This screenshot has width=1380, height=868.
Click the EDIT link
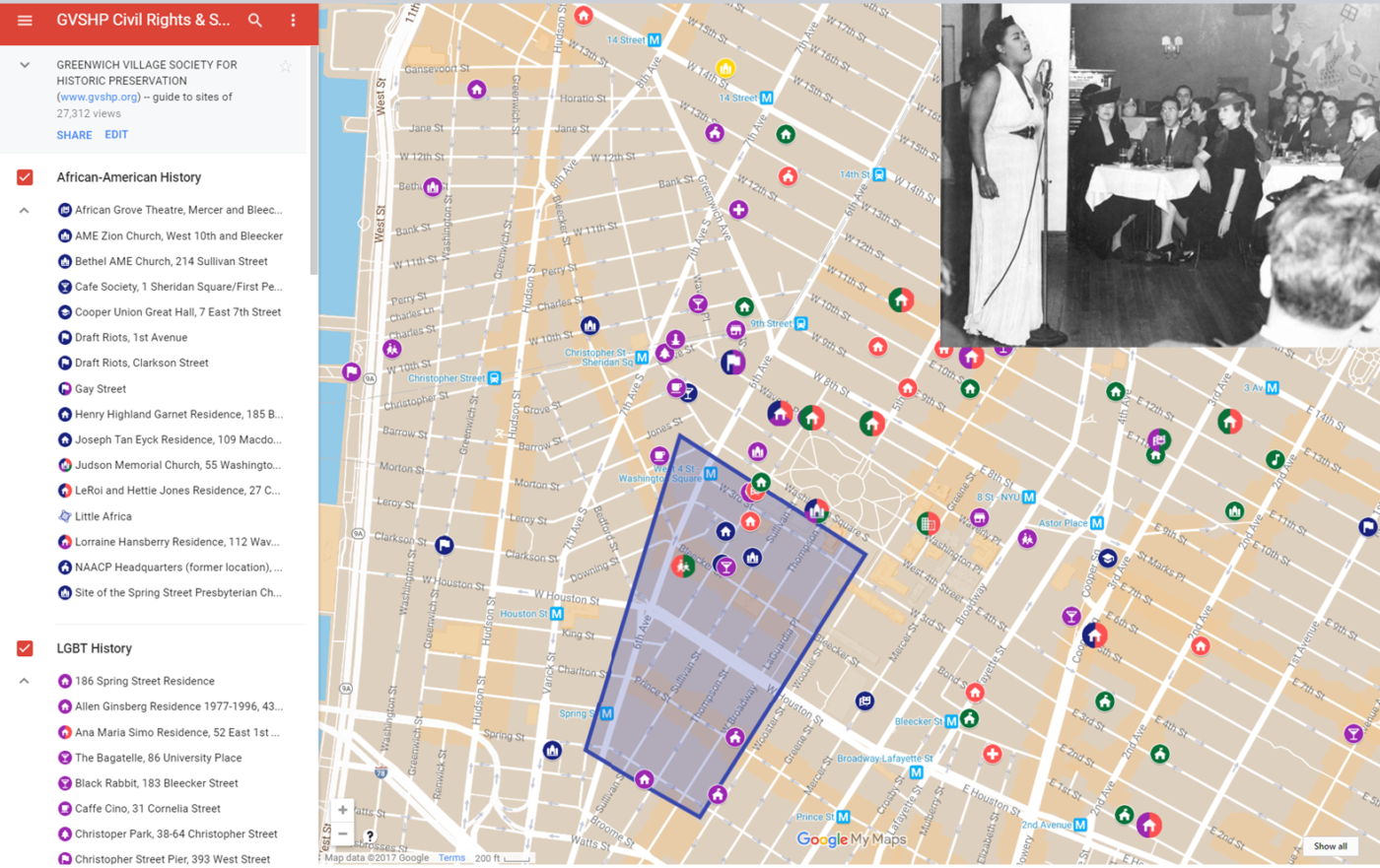point(116,135)
